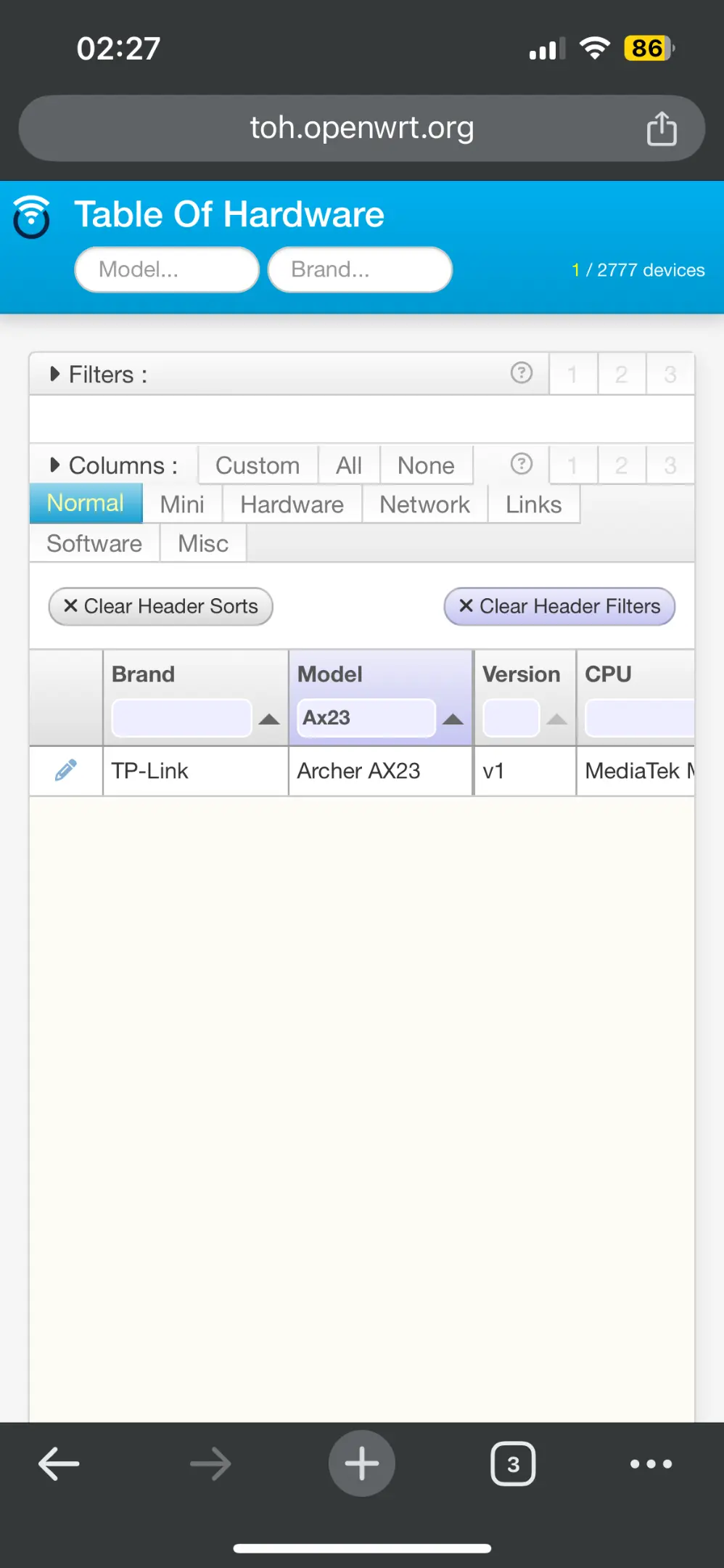Expand the Columns section triangle
The height and width of the screenshot is (1568, 724).
(54, 465)
